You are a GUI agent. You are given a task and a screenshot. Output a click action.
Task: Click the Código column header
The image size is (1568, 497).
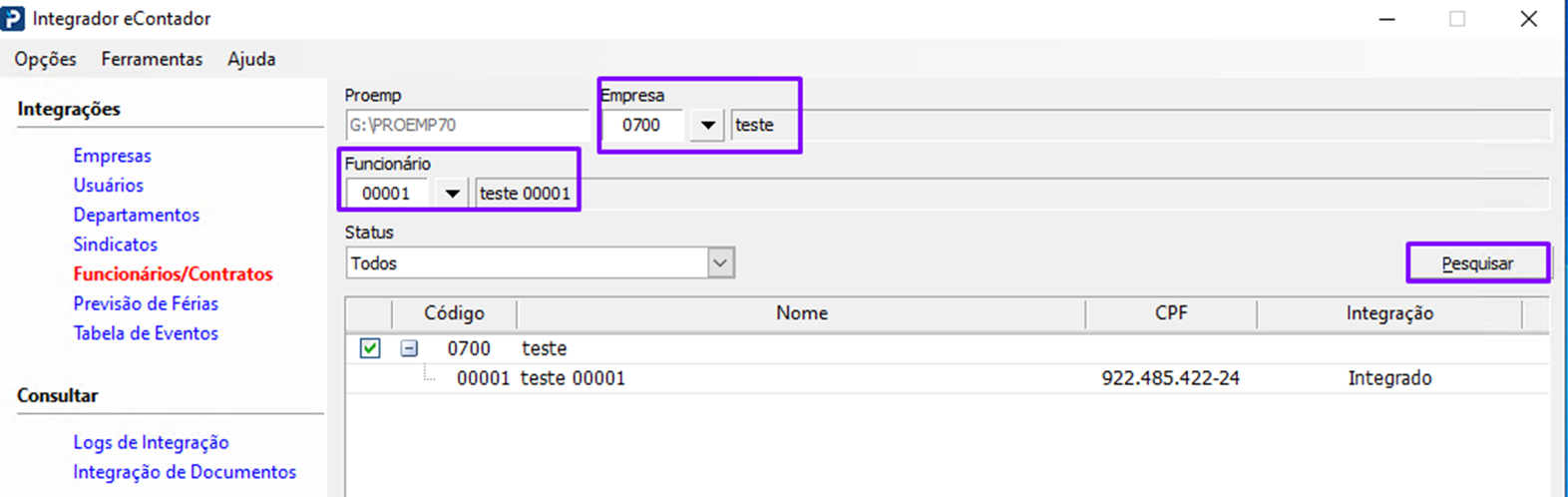pos(454,313)
